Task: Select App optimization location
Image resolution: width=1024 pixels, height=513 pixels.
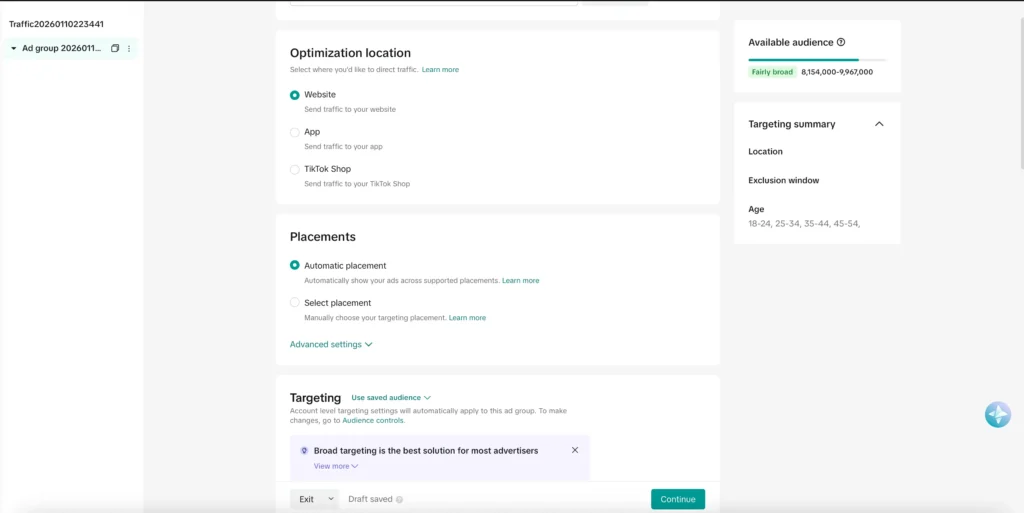Action: [295, 132]
